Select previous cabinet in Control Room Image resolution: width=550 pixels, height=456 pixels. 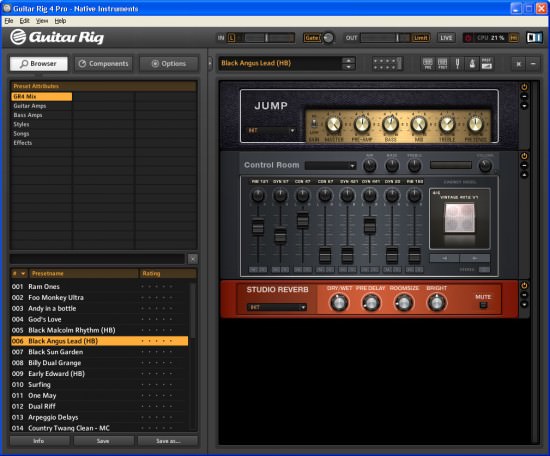click(444, 258)
